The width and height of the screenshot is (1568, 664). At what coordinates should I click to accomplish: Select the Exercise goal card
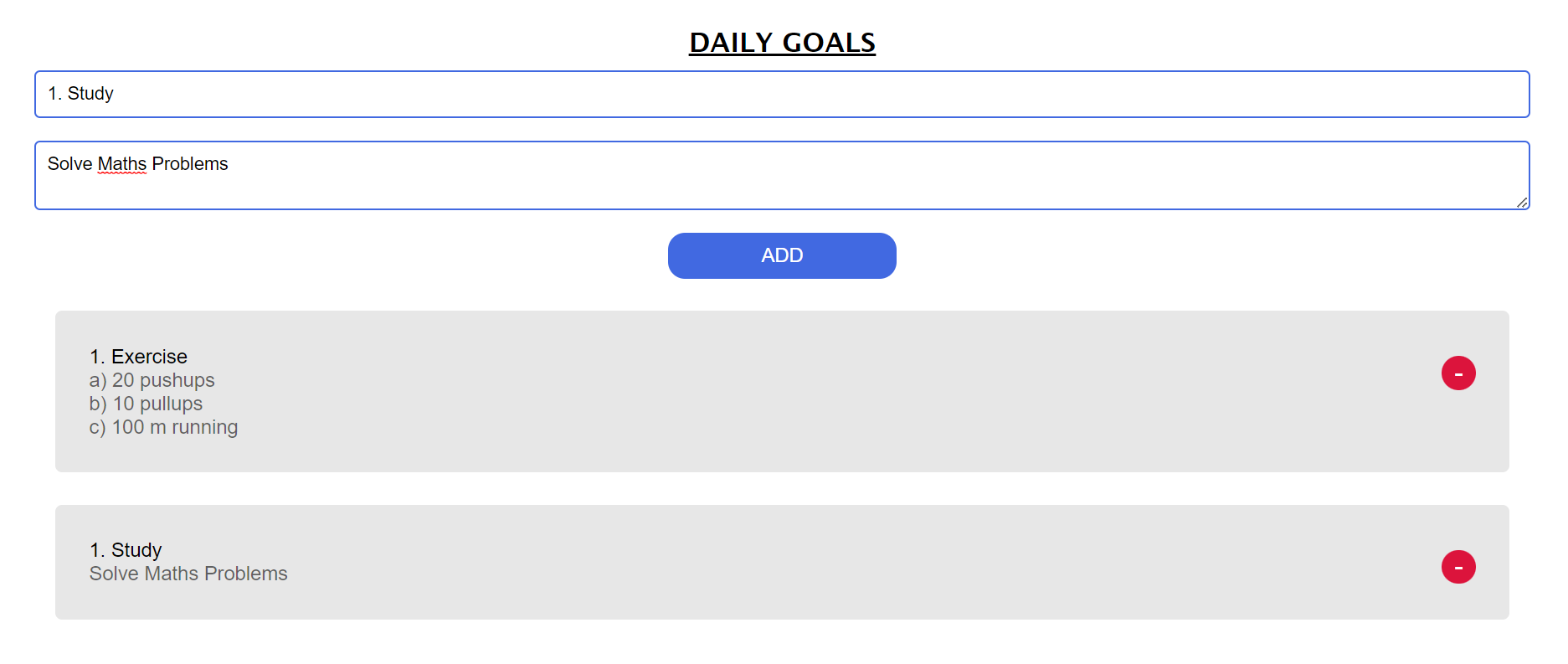point(670,391)
